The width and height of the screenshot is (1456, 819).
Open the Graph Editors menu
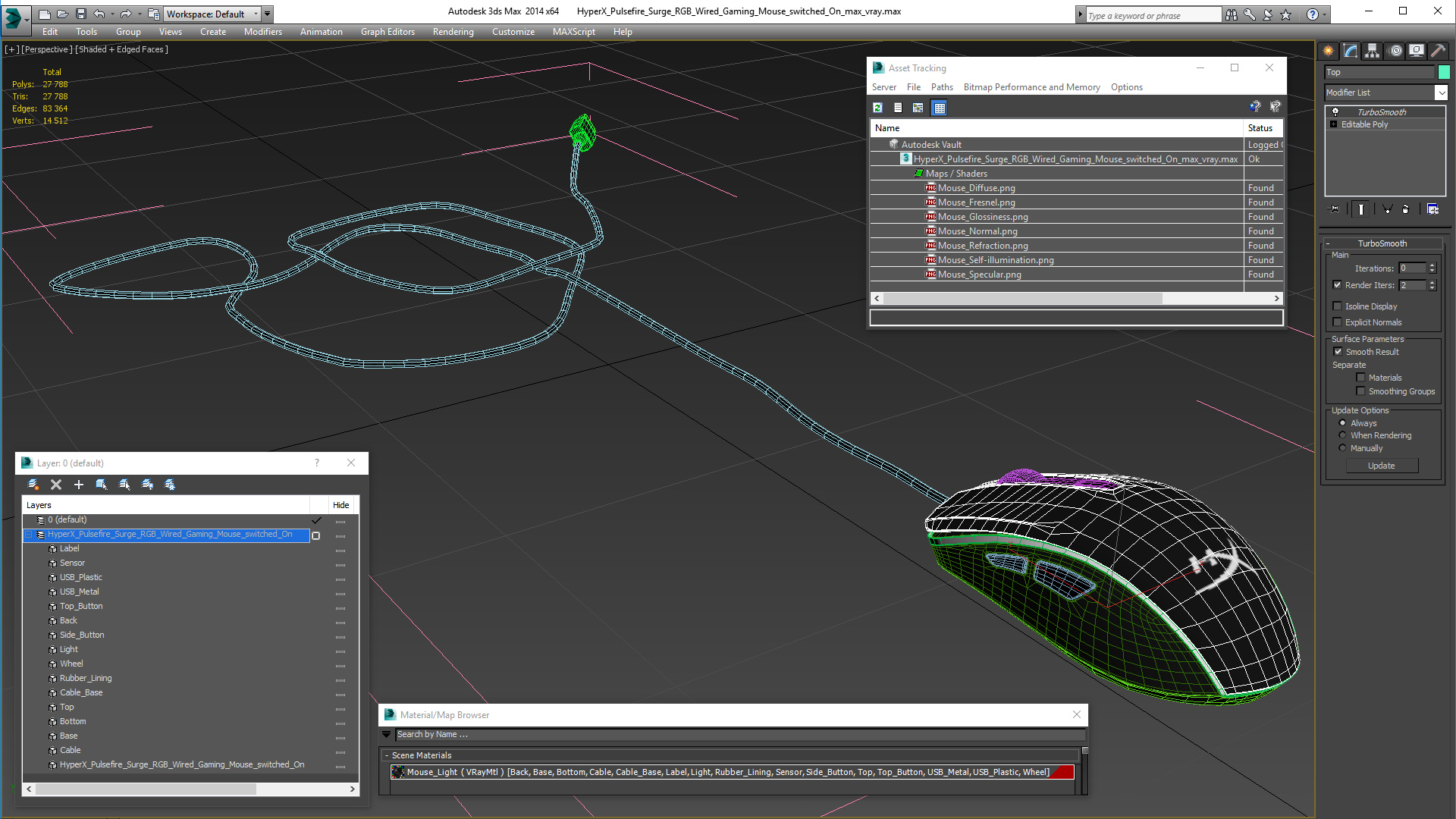pos(388,32)
